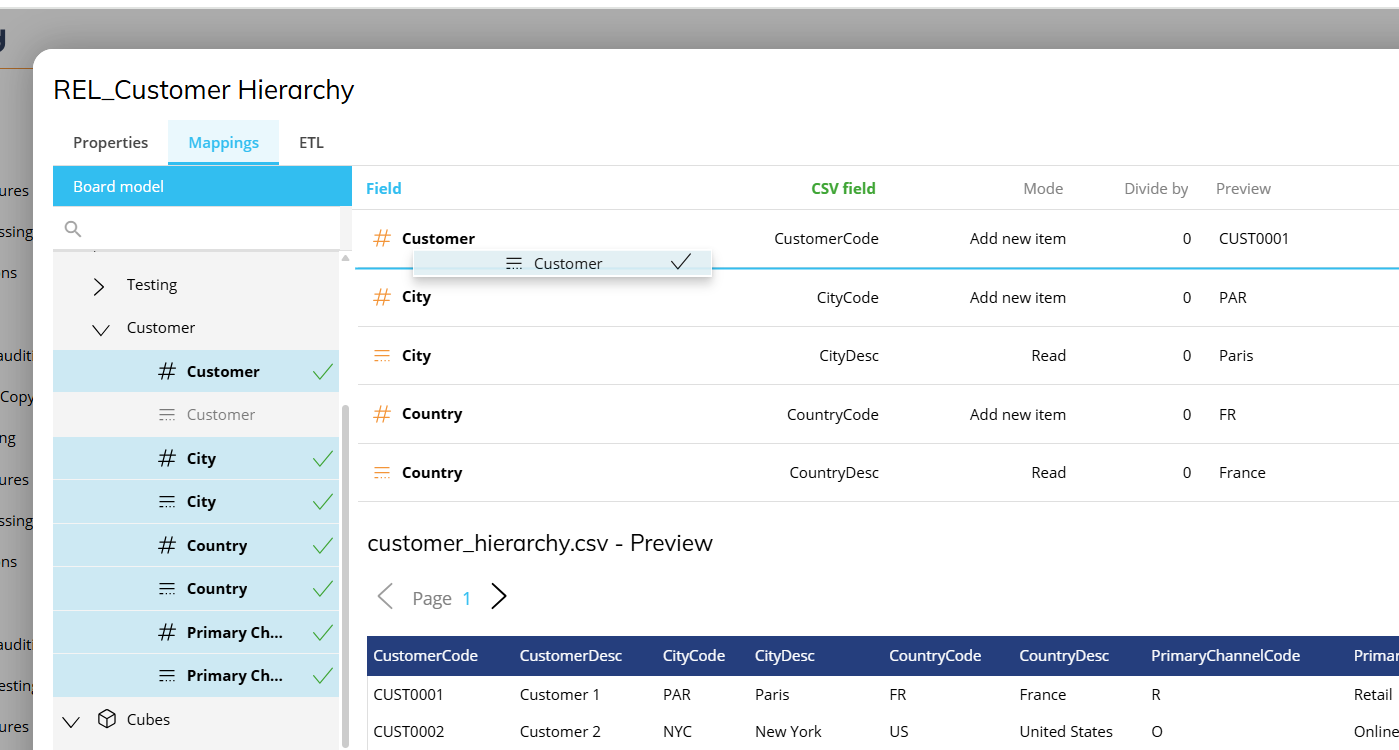Viewport: 1399px width, 750px height.
Task: Click the Cubes box icon
Action: [x=107, y=719]
